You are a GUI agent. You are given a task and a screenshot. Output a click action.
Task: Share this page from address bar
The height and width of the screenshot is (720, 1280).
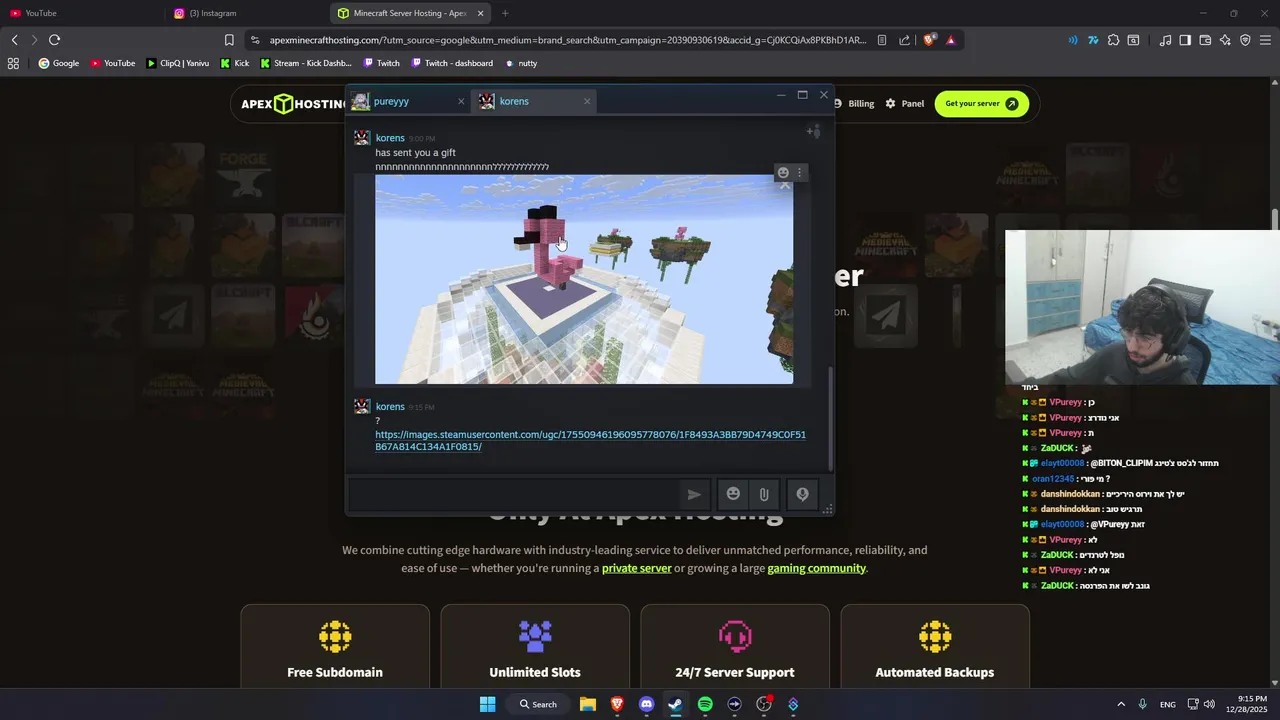click(x=905, y=40)
